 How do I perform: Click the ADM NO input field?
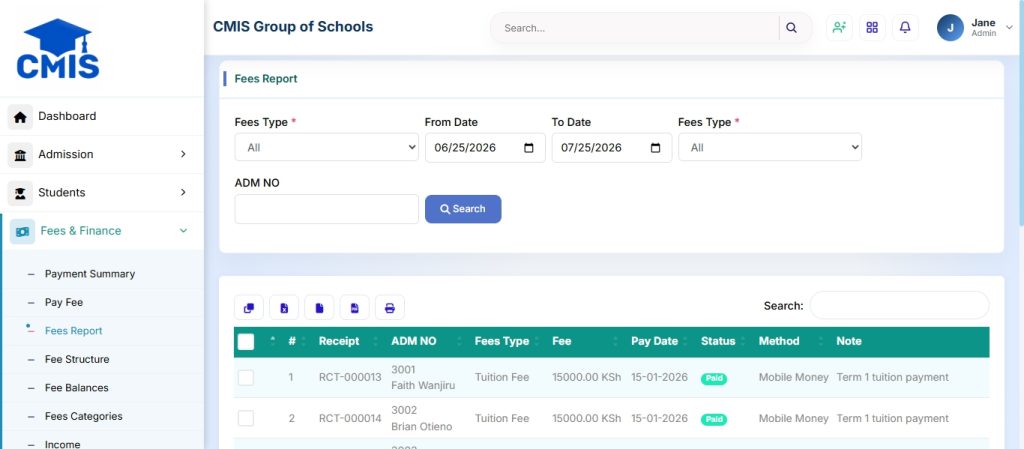pyautogui.click(x=327, y=209)
